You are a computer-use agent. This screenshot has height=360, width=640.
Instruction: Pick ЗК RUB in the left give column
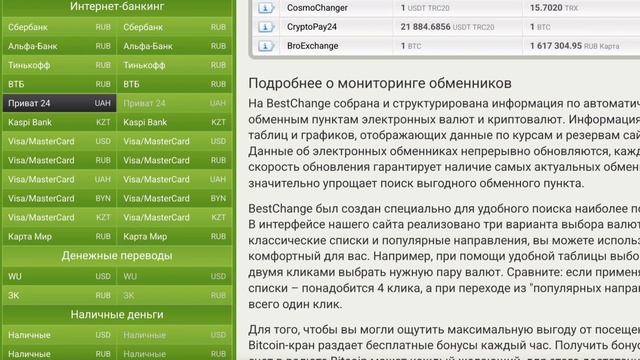tap(60, 296)
